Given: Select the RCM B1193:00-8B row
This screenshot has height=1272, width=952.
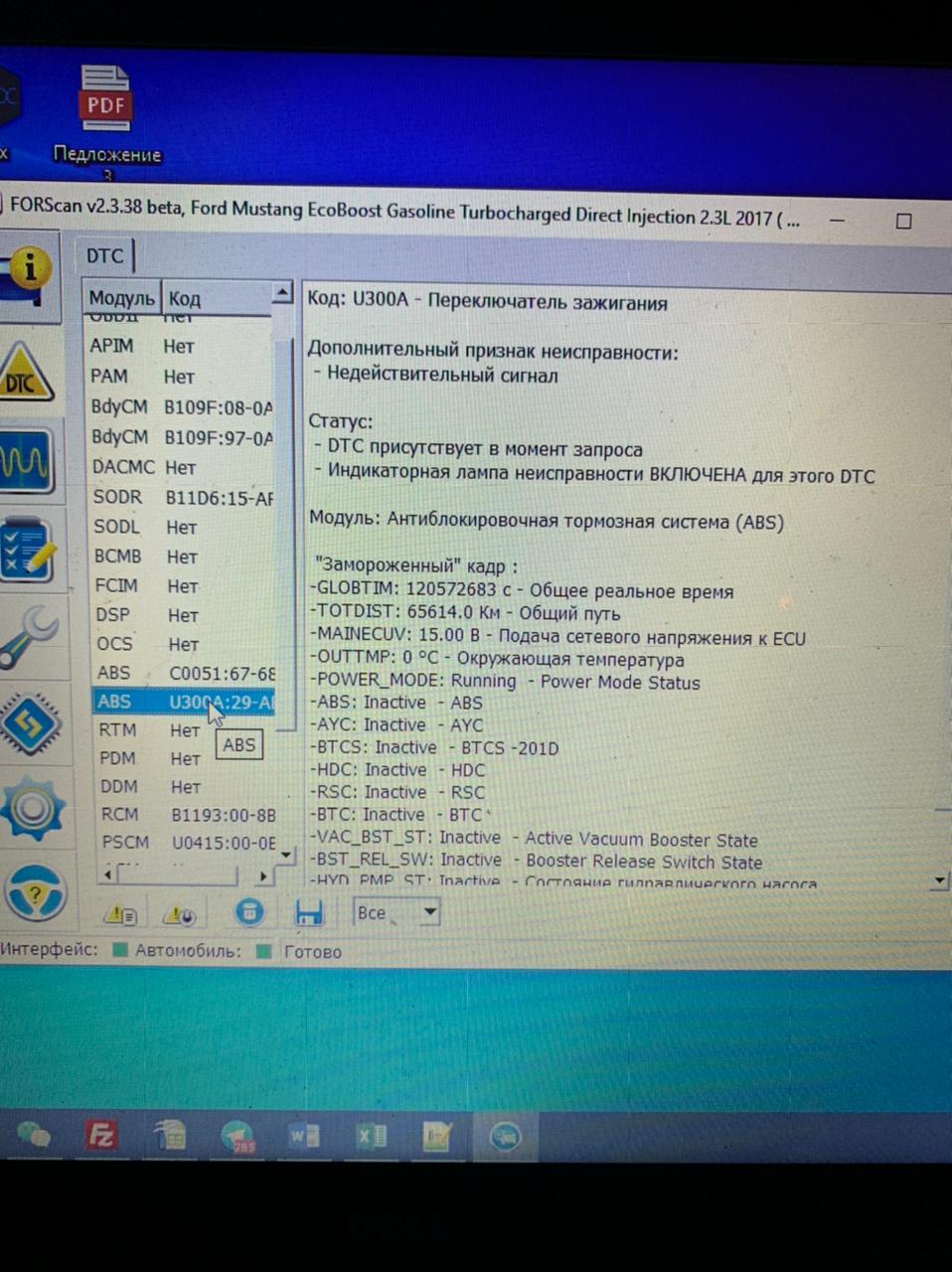Looking at the screenshot, I should (x=185, y=815).
